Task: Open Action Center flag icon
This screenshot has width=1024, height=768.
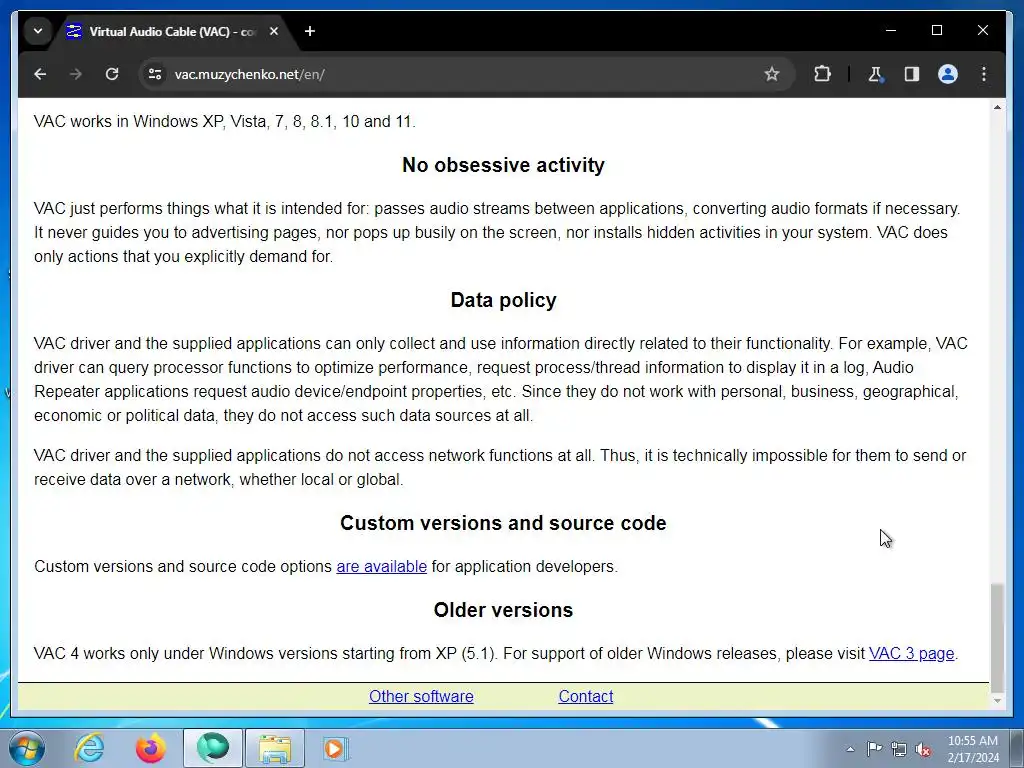Action: (874, 749)
